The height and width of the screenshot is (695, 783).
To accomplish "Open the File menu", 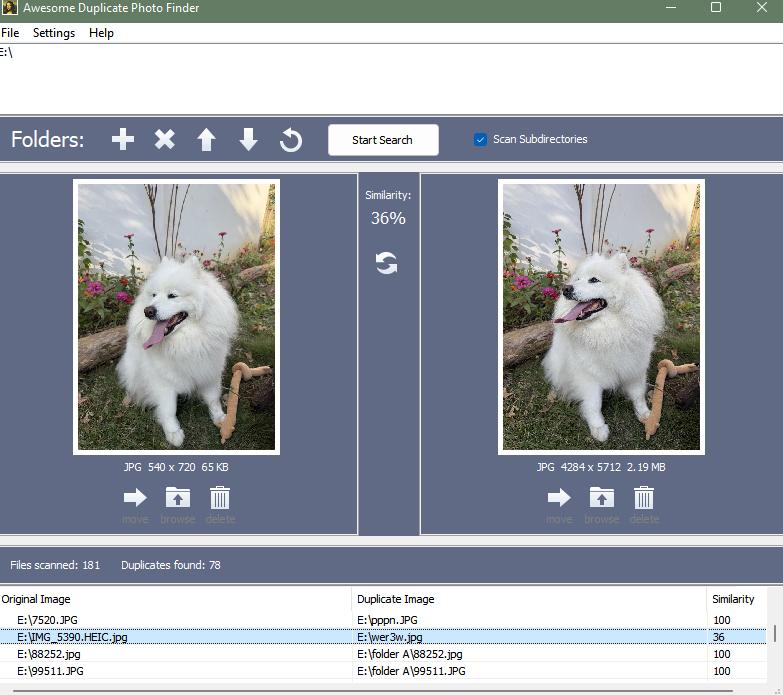I will pos(10,33).
